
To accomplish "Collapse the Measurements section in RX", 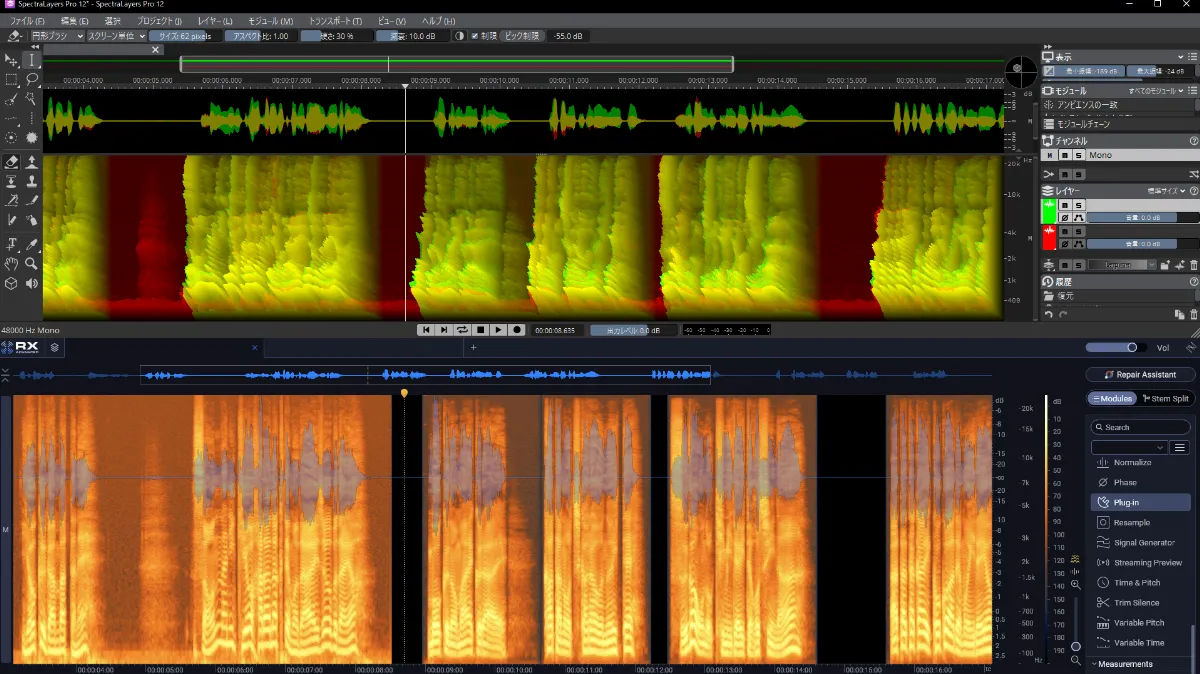I will [x=1095, y=664].
